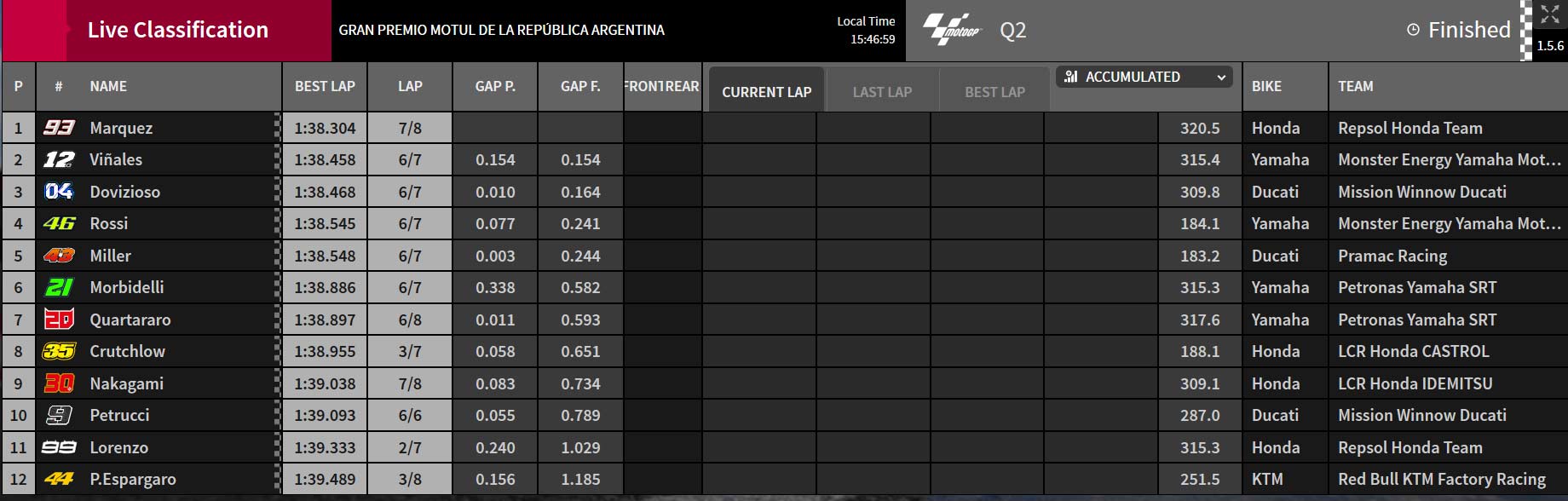Sort by the GAP F. column header
Viewport: 1568px width, 501px height.
click(x=580, y=86)
